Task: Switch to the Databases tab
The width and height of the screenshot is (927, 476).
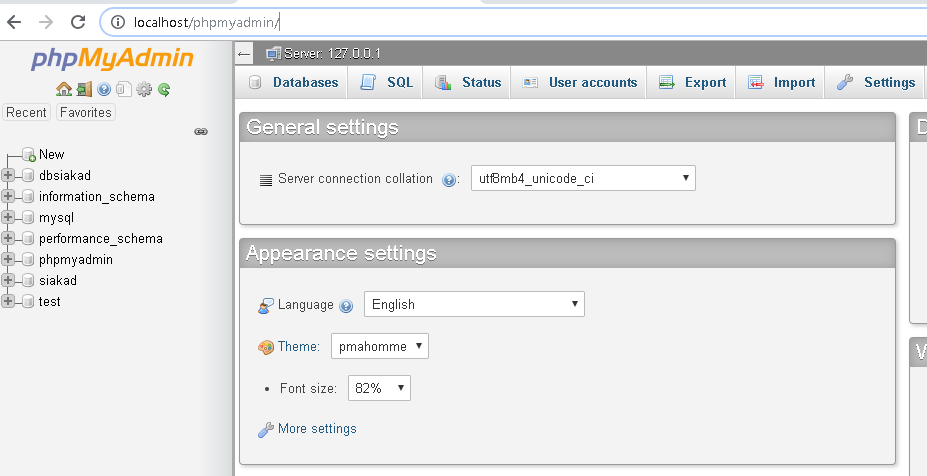Action: [291, 83]
